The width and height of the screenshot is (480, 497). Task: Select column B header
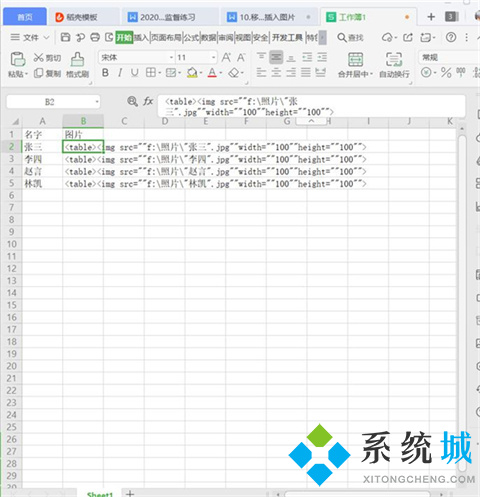(83, 121)
